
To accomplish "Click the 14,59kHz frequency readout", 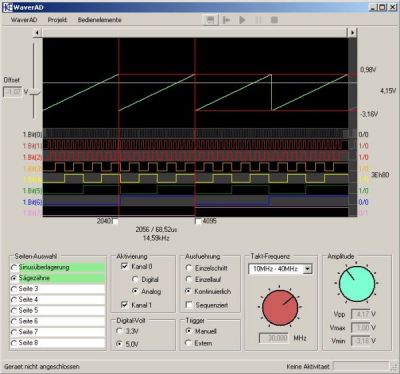I will [x=156, y=238].
